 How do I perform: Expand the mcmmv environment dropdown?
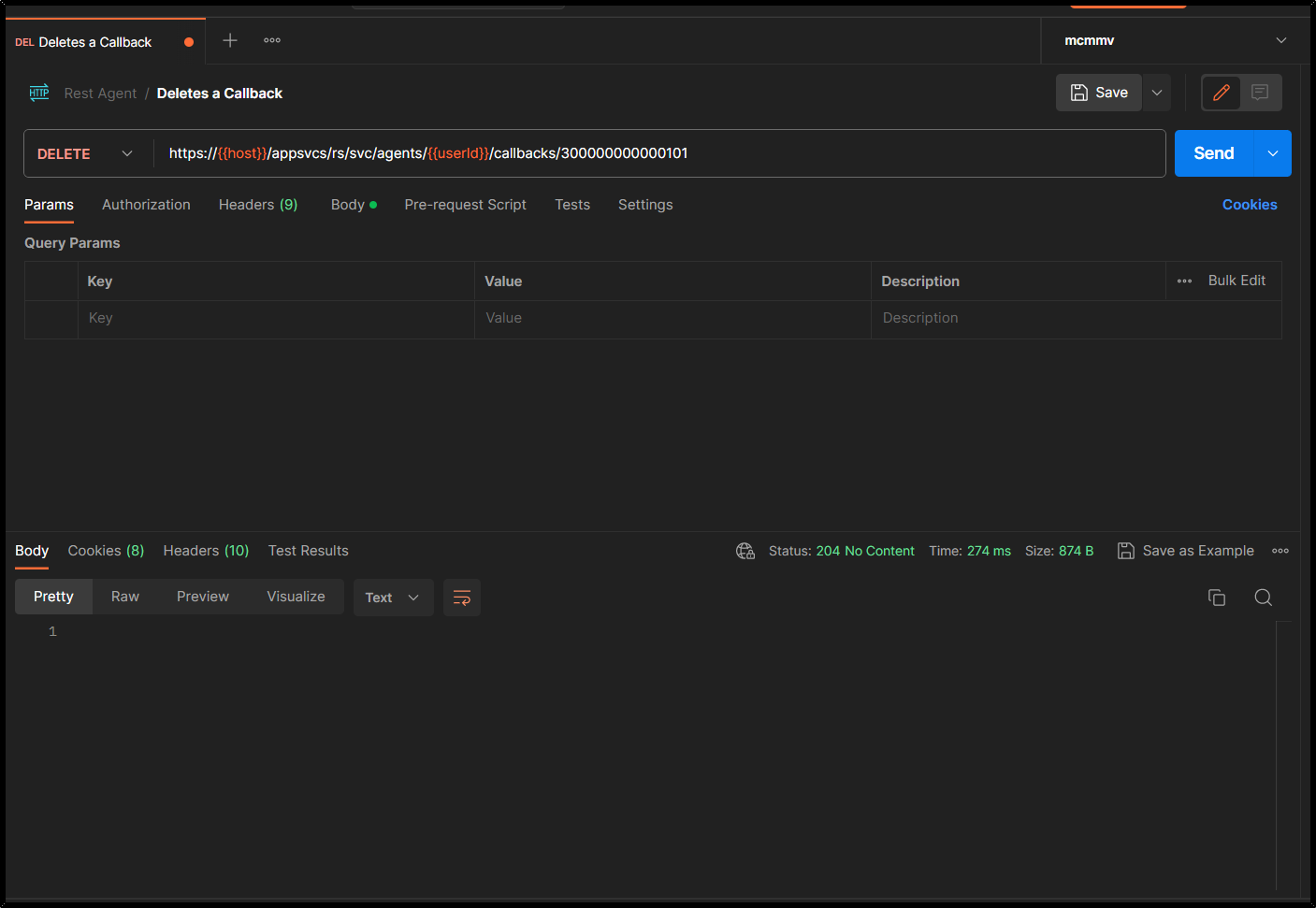(1176, 40)
